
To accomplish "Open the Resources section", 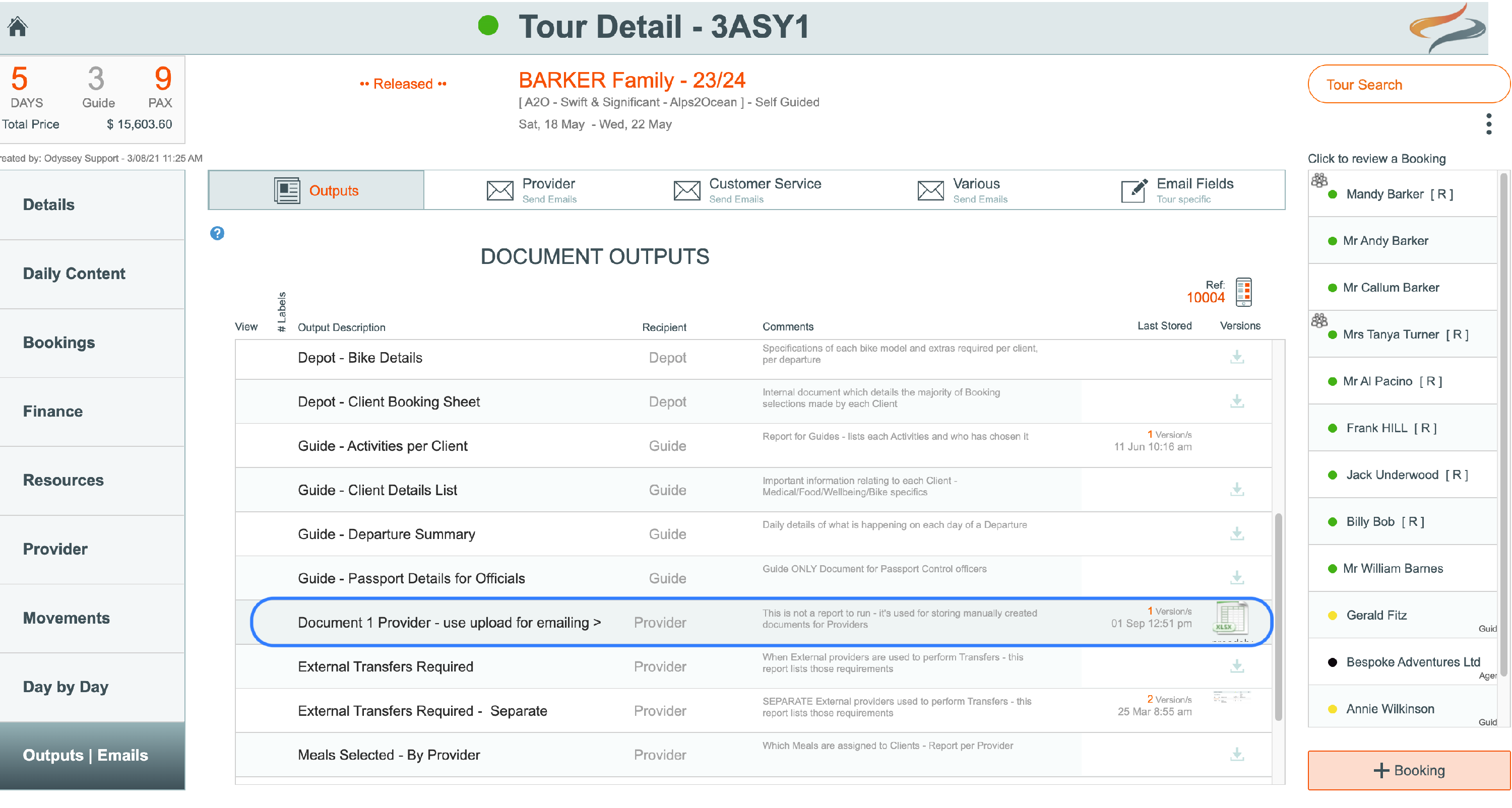I will [x=92, y=481].
